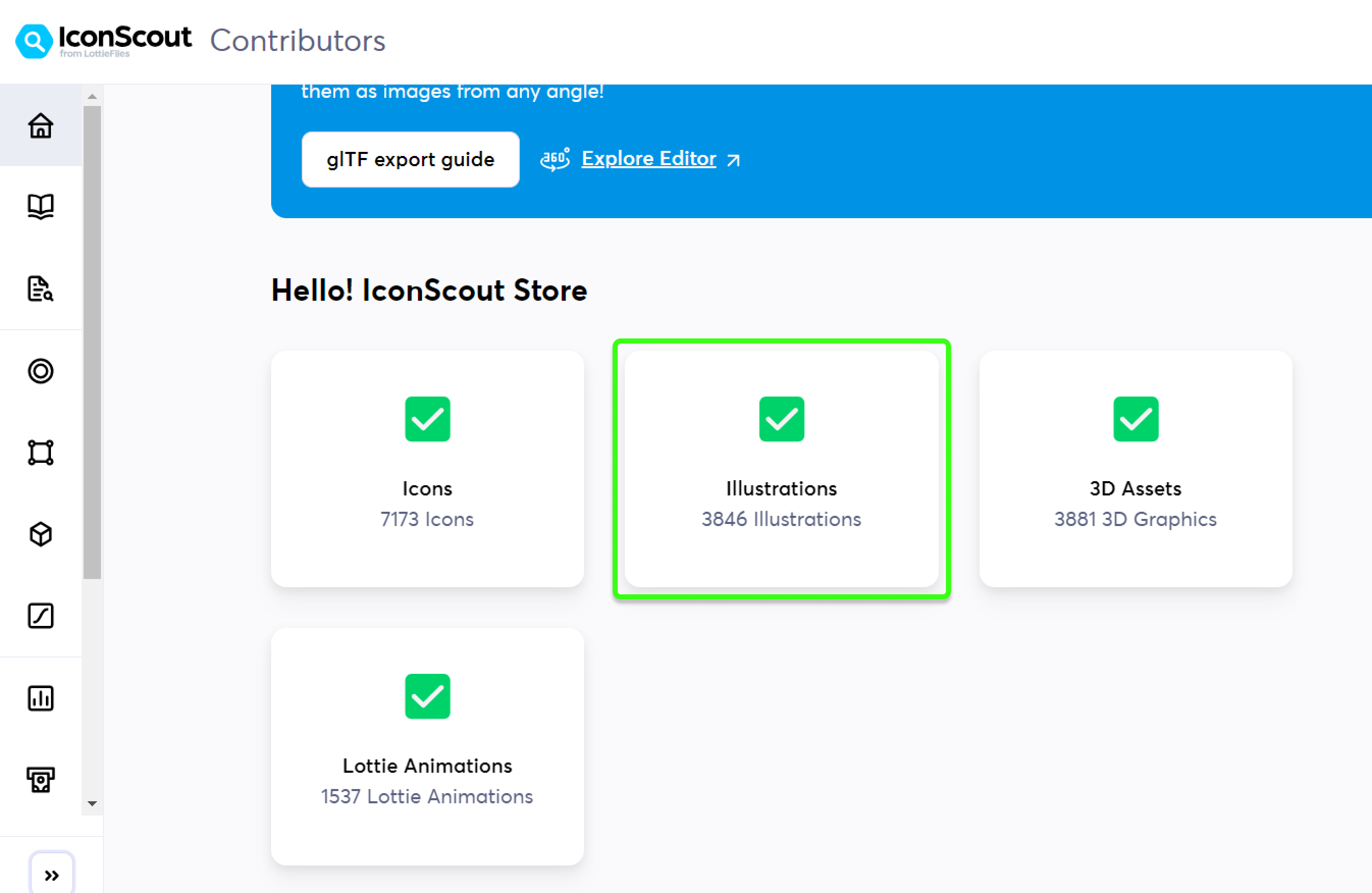
Task: Open the bar chart analytics sidebar icon
Action: [40, 698]
